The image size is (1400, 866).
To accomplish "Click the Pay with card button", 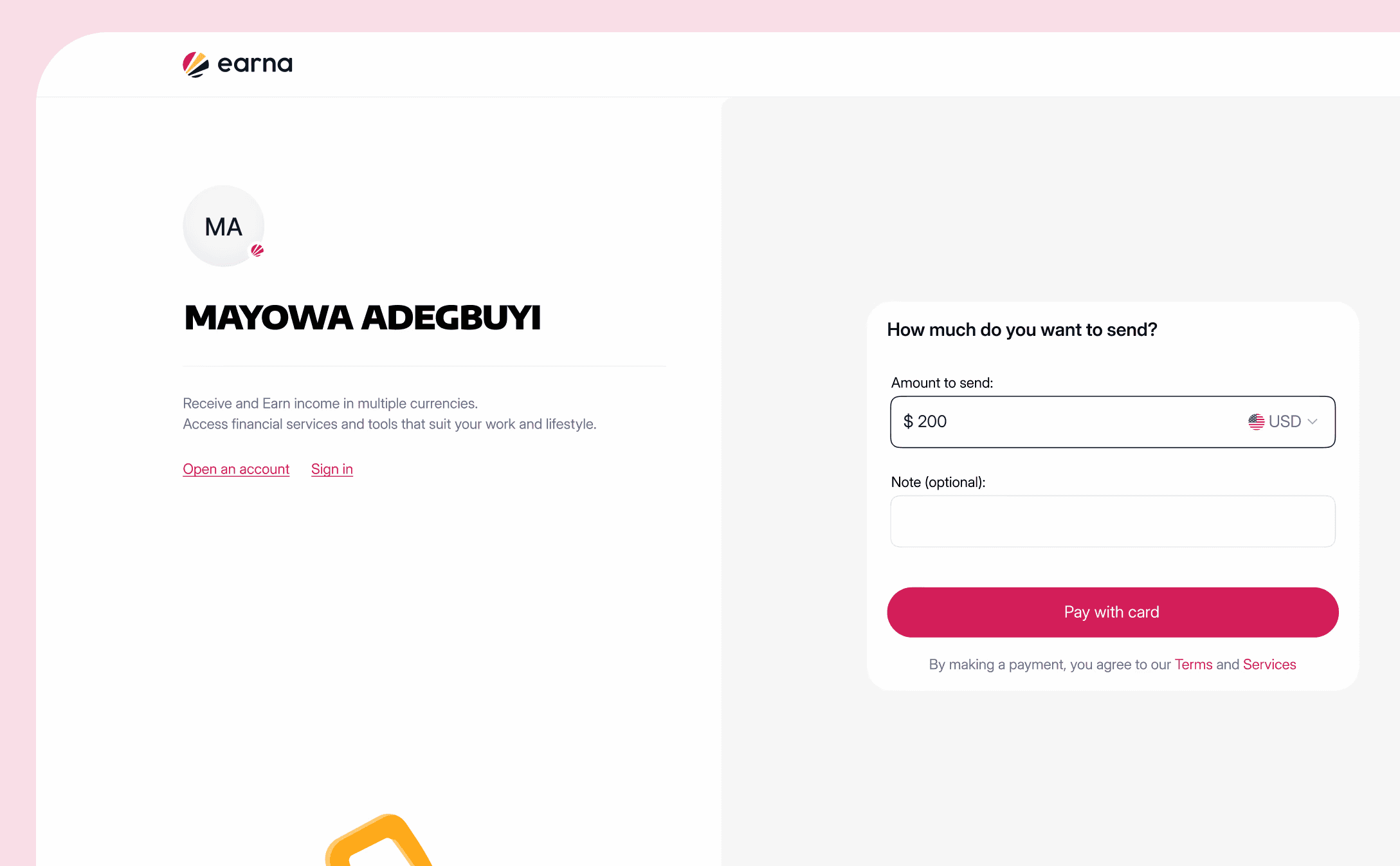I will 1113,612.
